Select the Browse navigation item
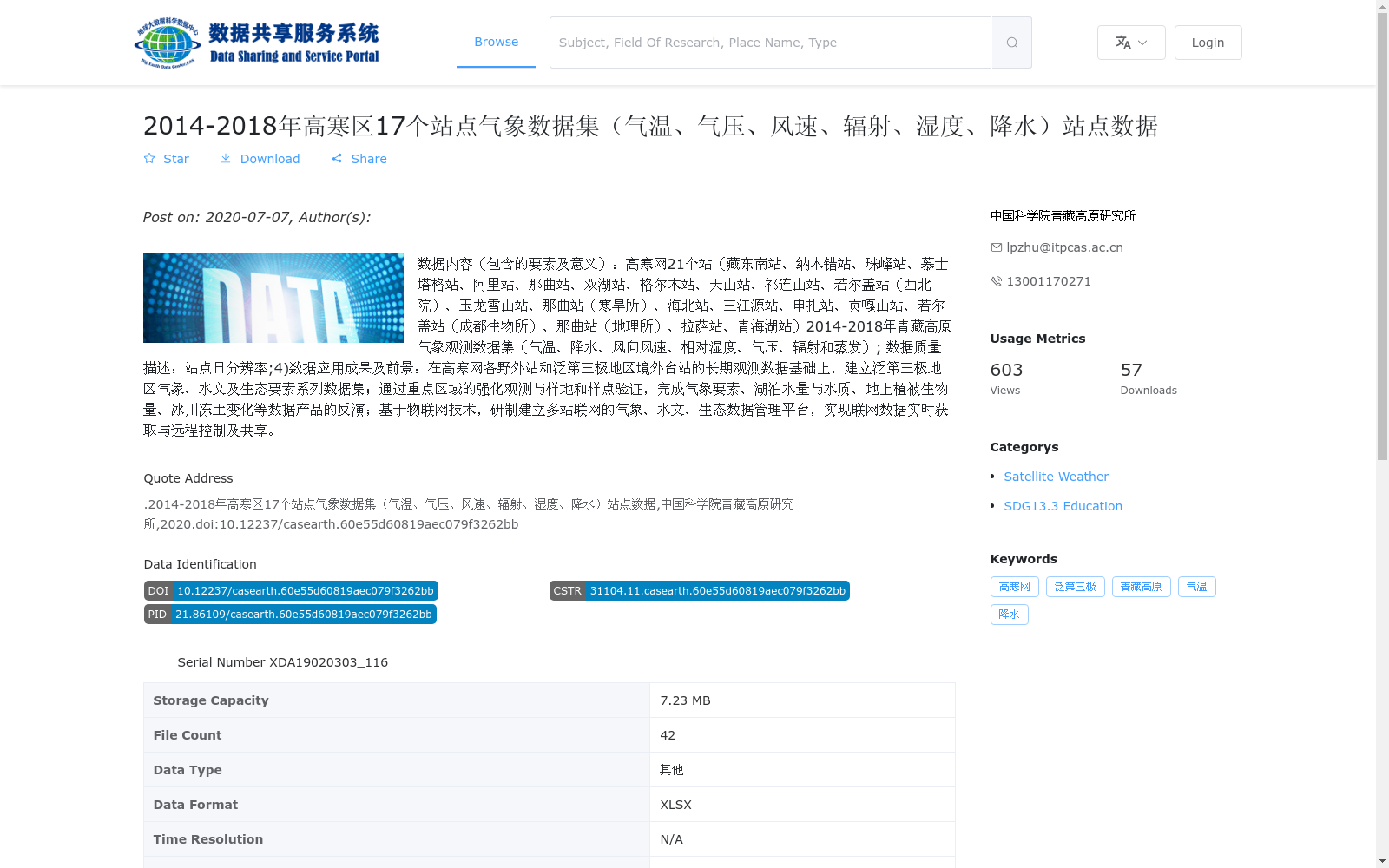1389x868 pixels. pyautogui.click(x=496, y=41)
